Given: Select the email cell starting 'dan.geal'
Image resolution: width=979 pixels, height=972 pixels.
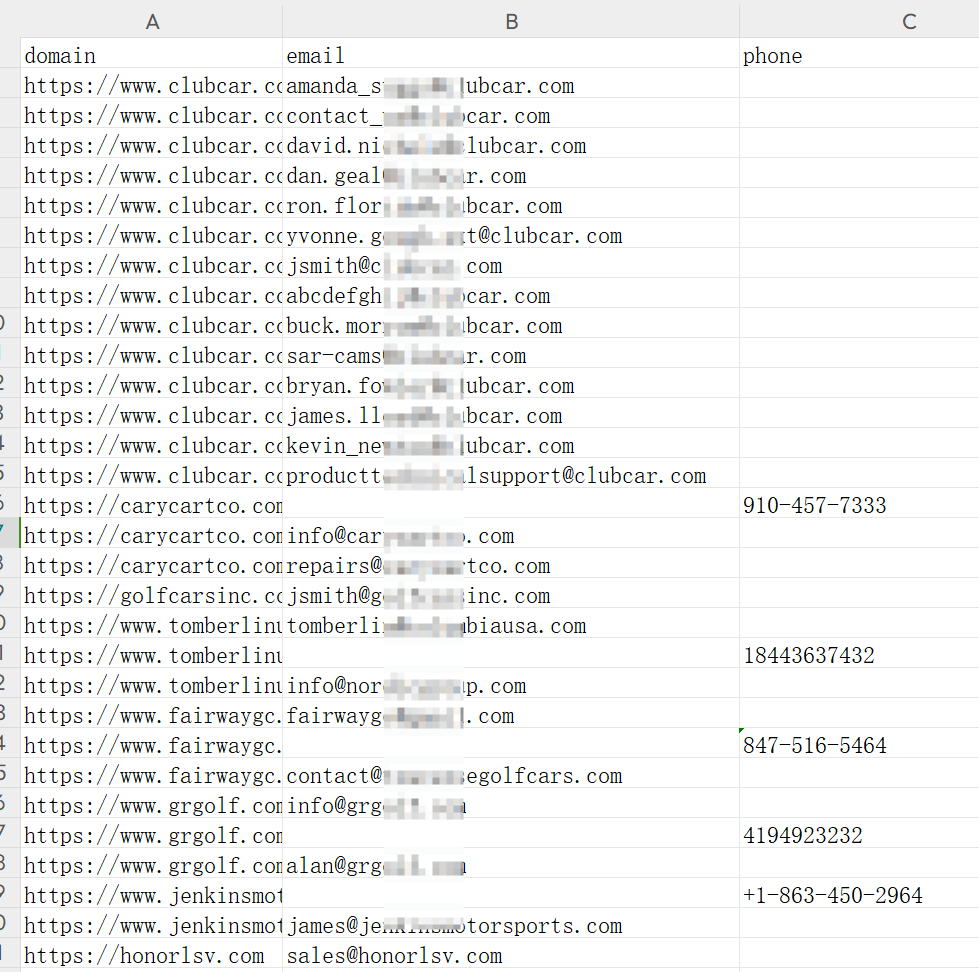Looking at the screenshot, I should coord(511,175).
